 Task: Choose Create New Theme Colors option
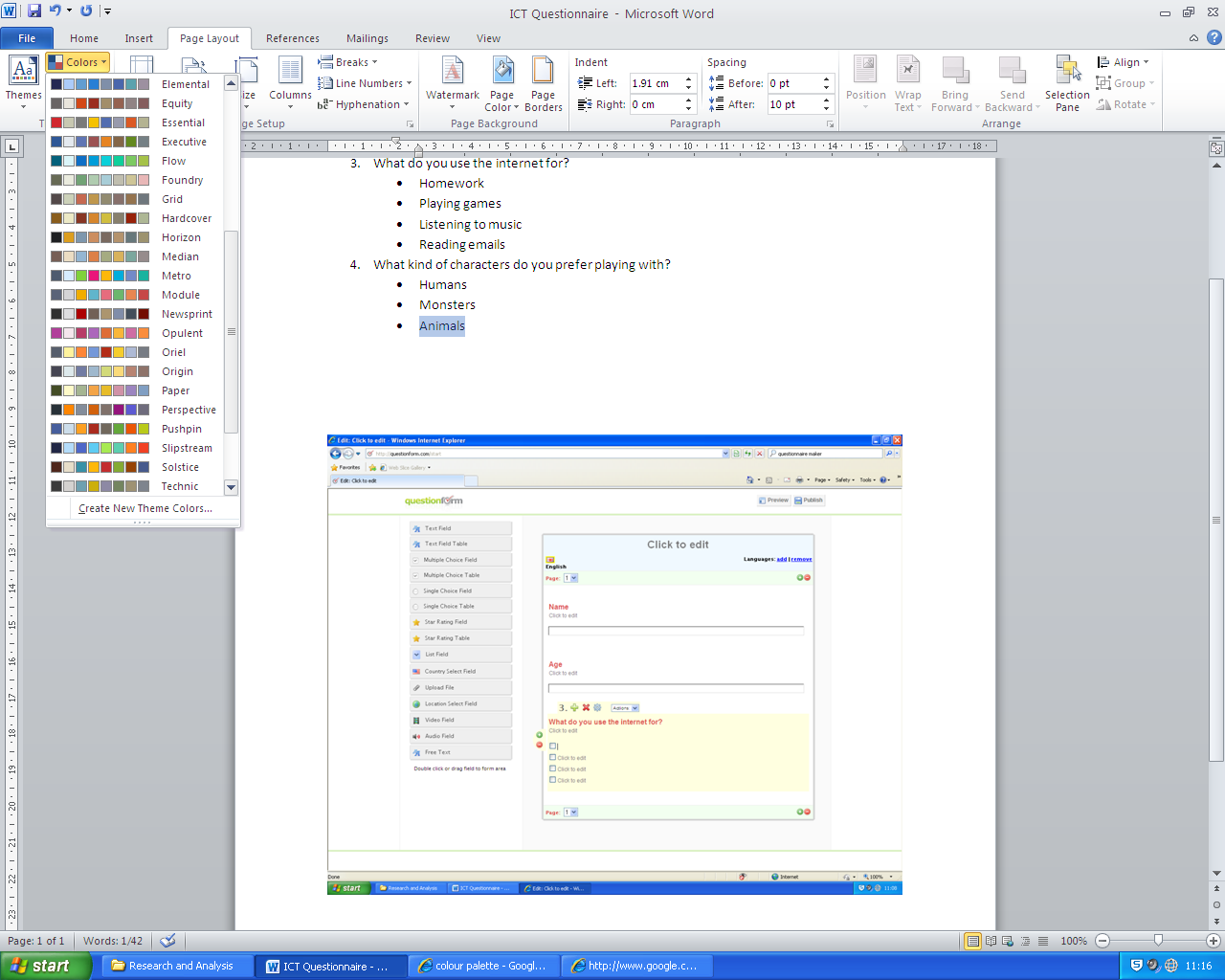pos(145,508)
